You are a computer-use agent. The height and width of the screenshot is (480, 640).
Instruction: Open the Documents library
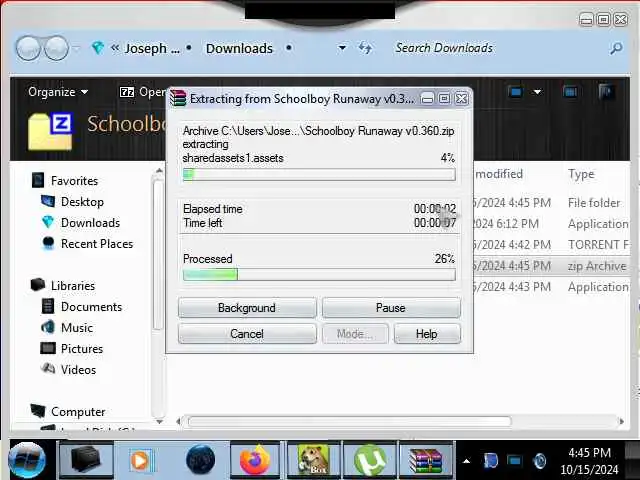point(91,307)
